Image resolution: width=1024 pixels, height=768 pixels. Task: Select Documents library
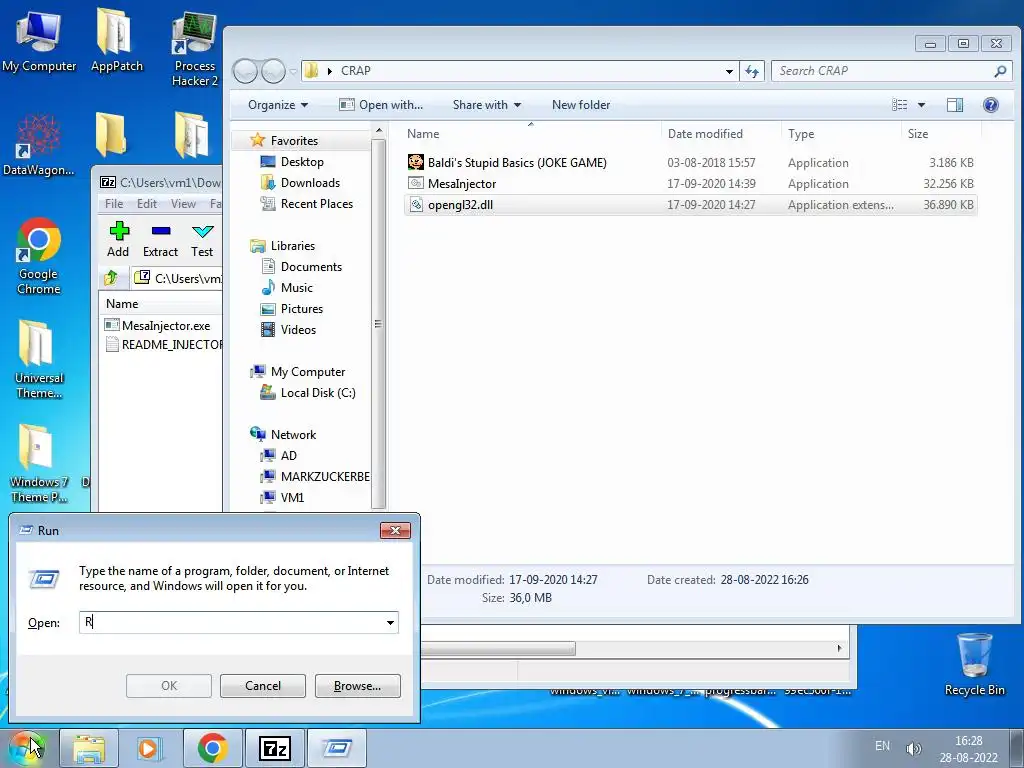[302, 266]
